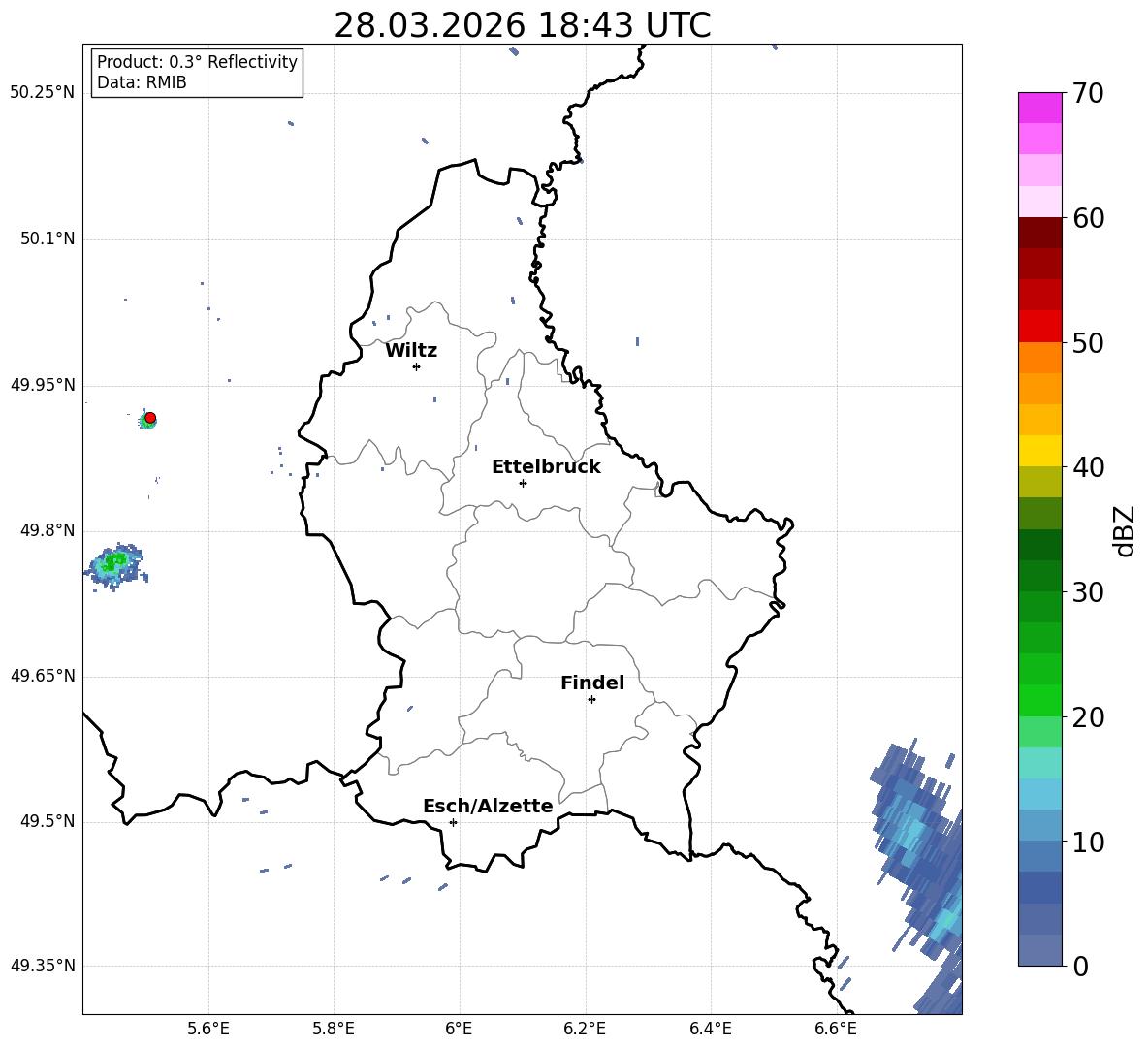Click the colorbar tick label 30
Image resolution: width=1148 pixels, height=1048 pixels.
pyautogui.click(x=1087, y=592)
